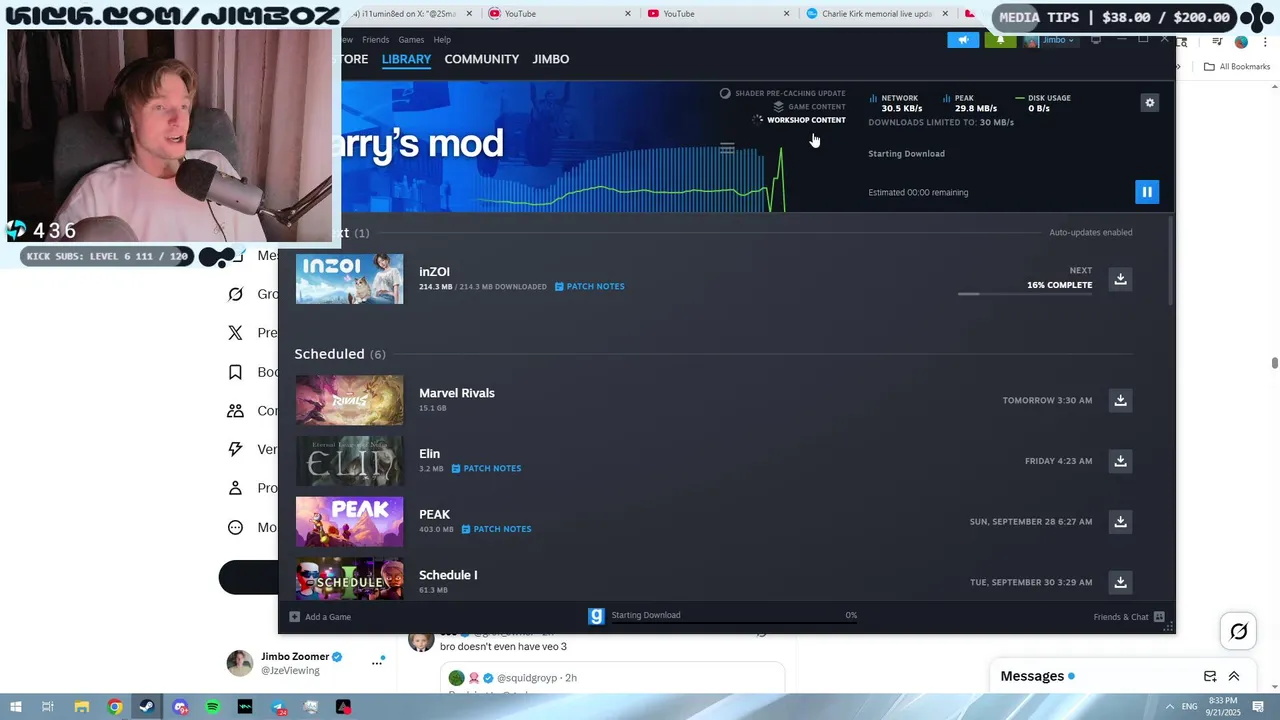
Task: Click the download arrow for PEAK
Action: coord(1120,522)
